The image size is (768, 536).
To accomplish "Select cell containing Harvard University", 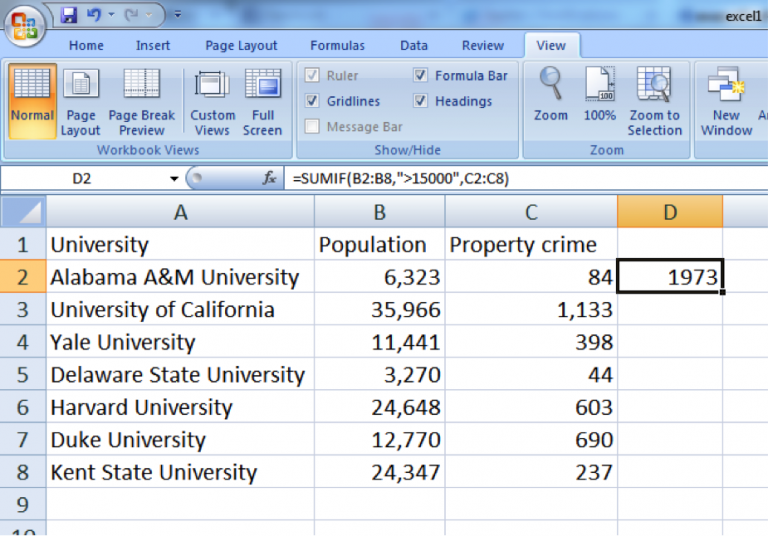I will [x=141, y=407].
